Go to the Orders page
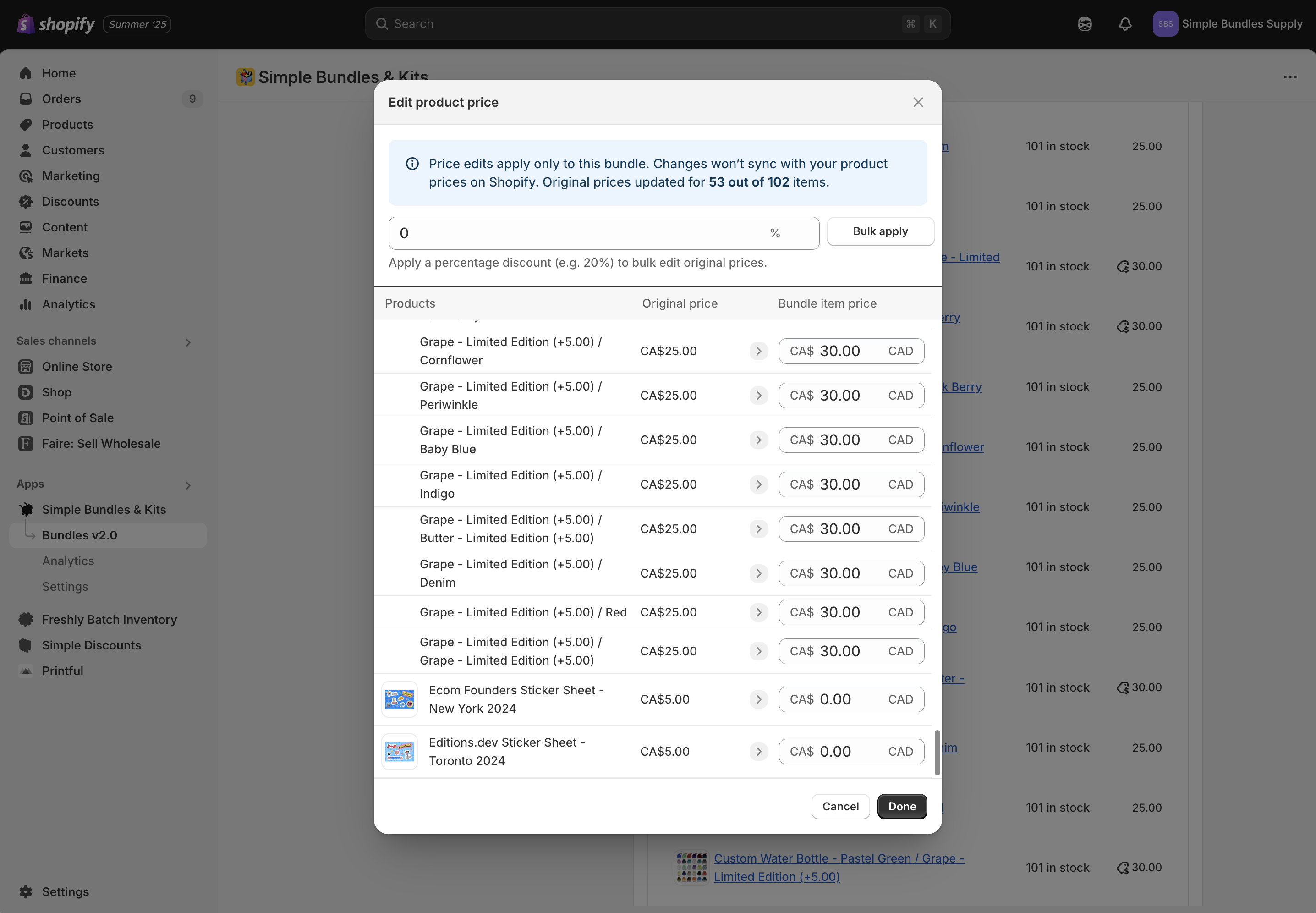Screen dimensions: 1316x913 click(x=62, y=99)
